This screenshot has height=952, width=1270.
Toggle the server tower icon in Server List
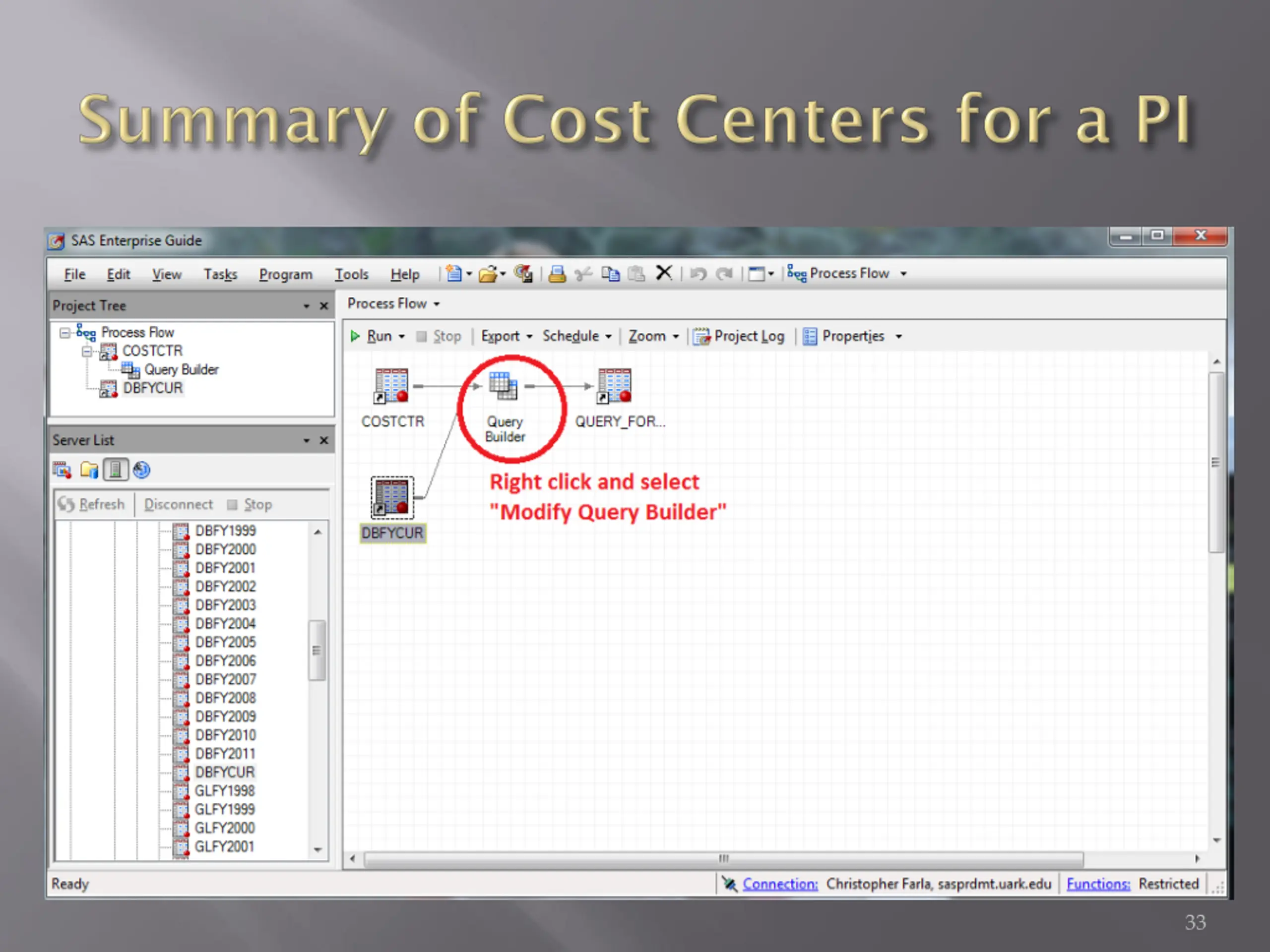coord(116,470)
